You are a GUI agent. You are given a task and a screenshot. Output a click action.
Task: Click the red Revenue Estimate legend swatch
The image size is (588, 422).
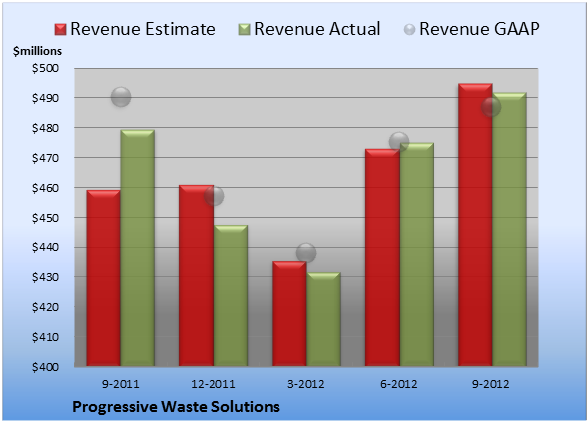tap(60, 30)
